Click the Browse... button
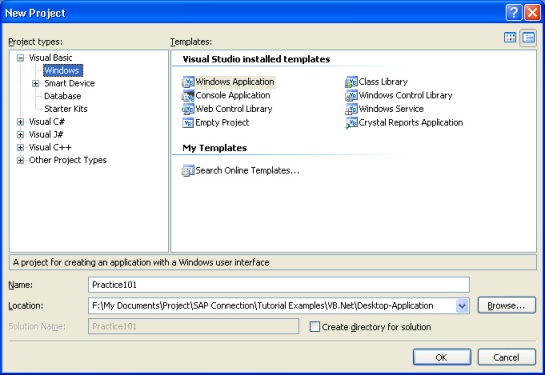The height and width of the screenshot is (375, 545). pyautogui.click(x=506, y=306)
